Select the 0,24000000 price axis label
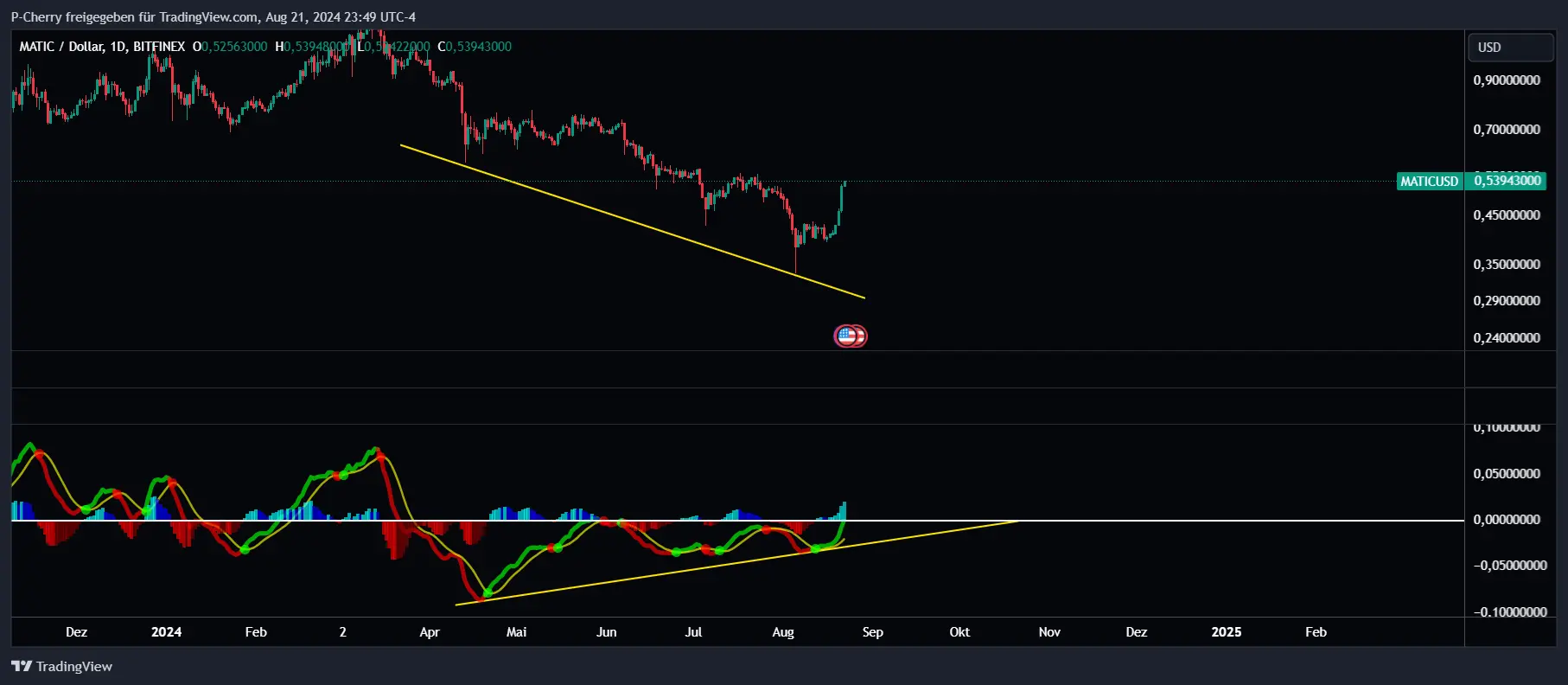Viewport: 1568px width, 685px height. 1507,337
